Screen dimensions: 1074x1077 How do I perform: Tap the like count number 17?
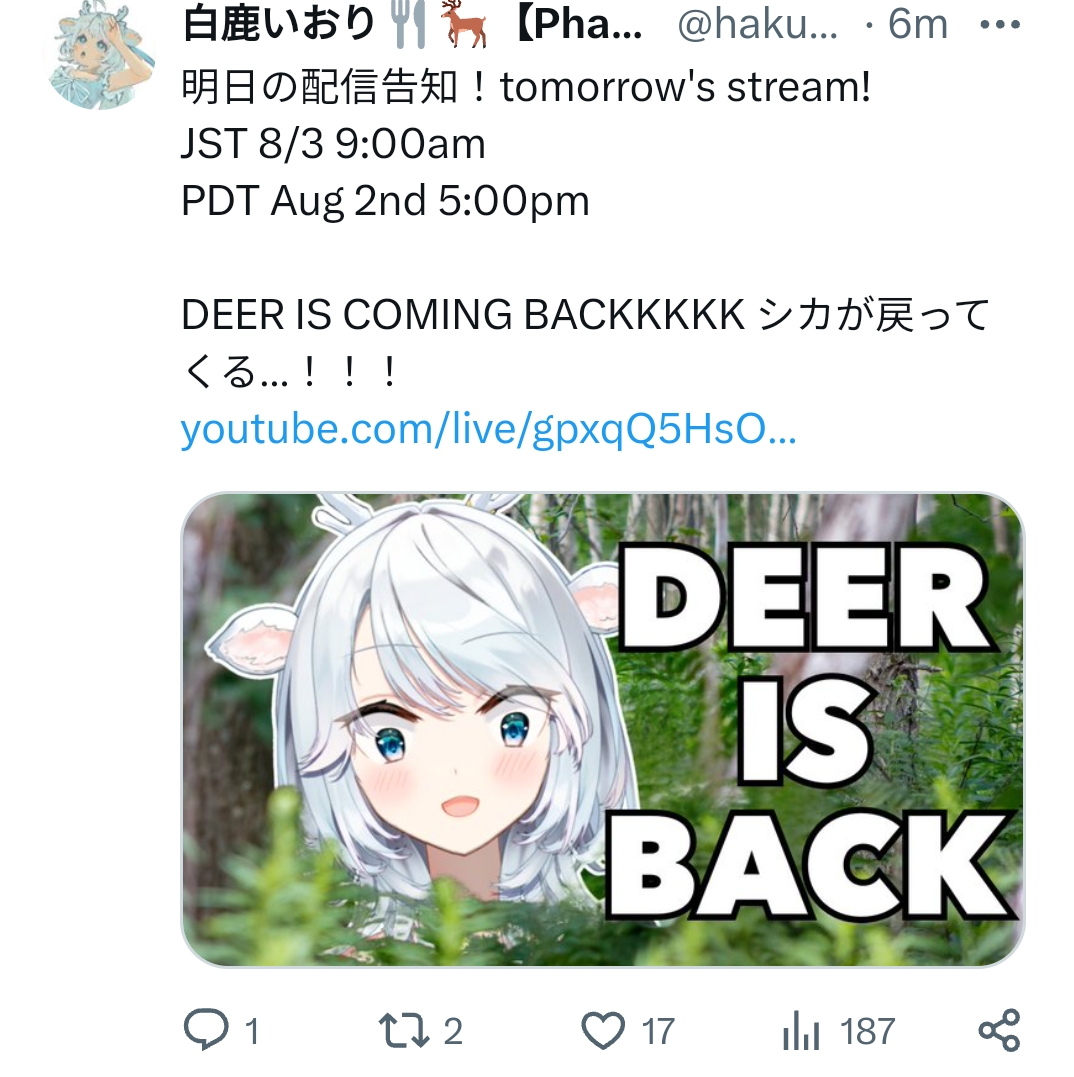[658, 1031]
